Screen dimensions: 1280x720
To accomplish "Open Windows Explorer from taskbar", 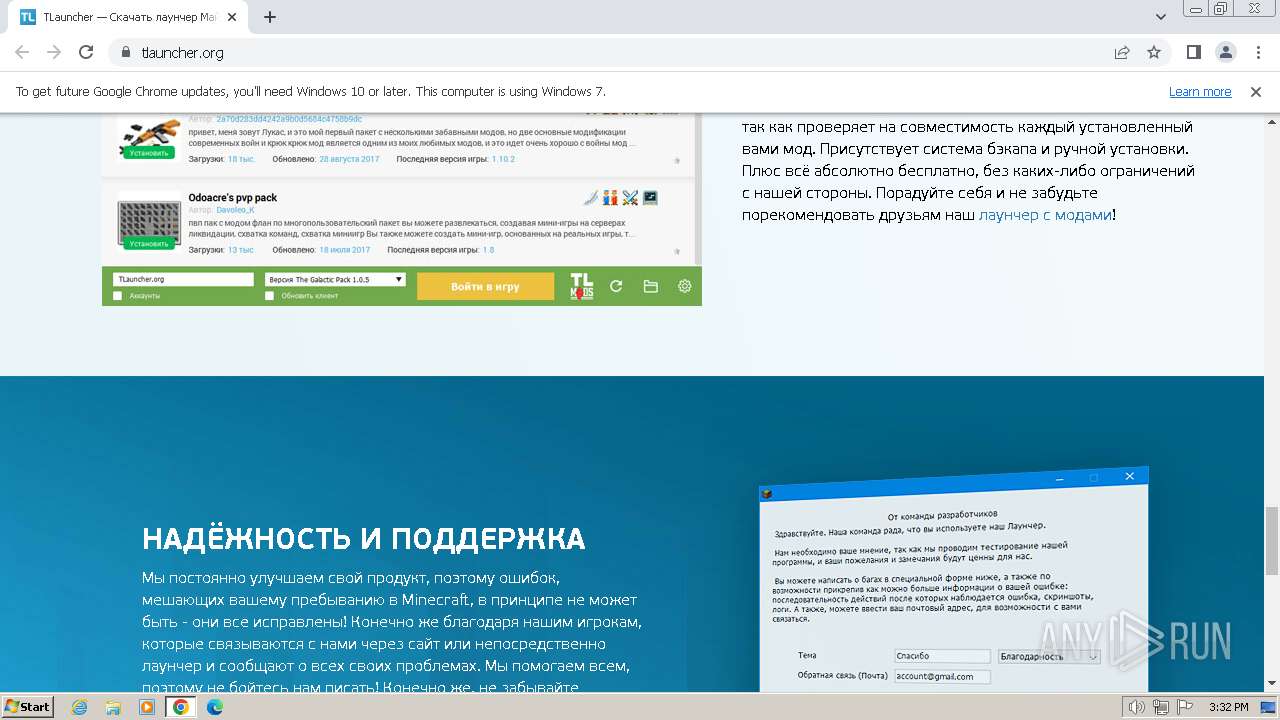I will point(113,707).
